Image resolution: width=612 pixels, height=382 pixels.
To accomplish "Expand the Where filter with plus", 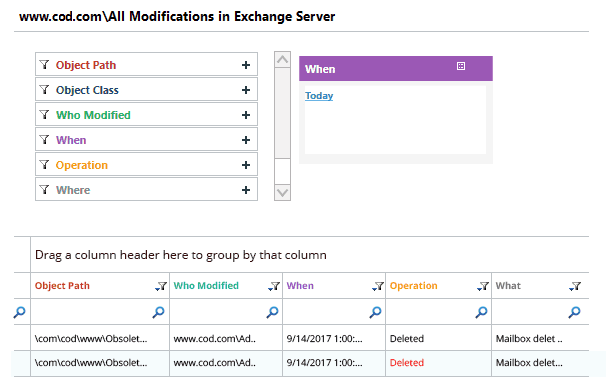I will [246, 190].
